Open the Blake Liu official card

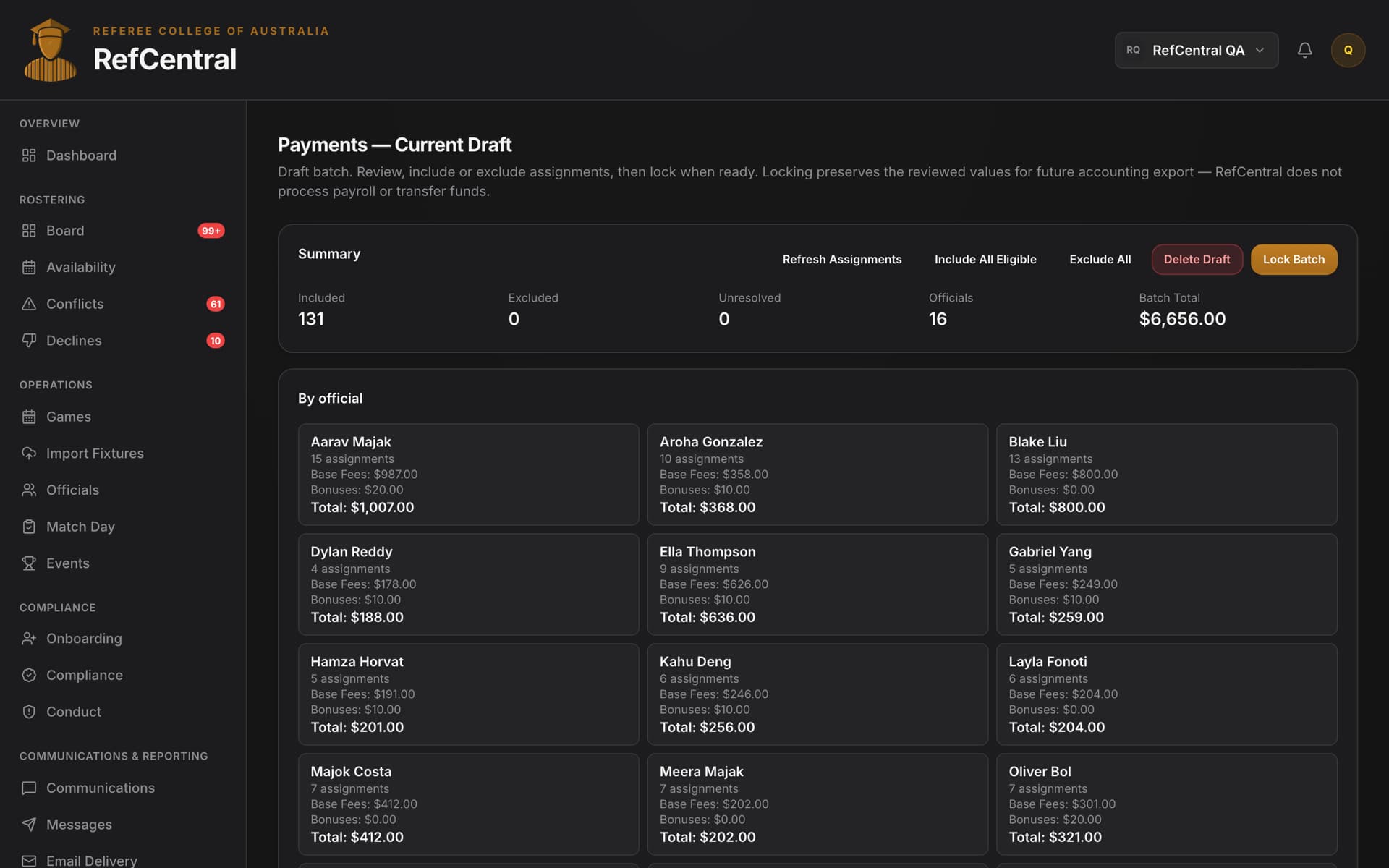[1166, 475]
